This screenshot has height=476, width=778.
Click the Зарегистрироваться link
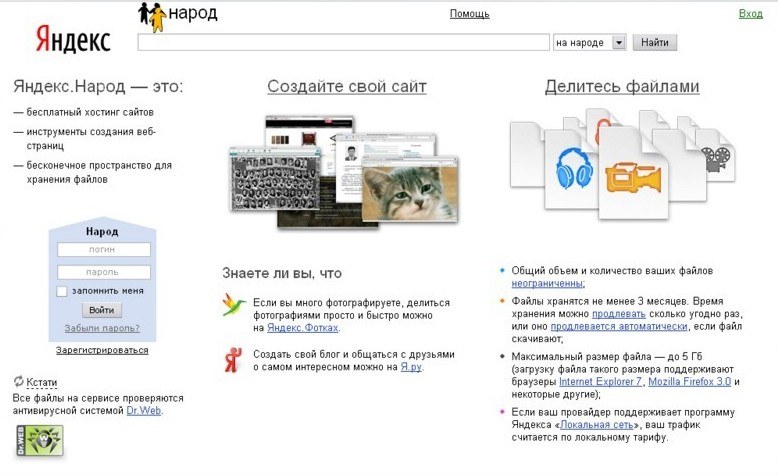point(102,350)
